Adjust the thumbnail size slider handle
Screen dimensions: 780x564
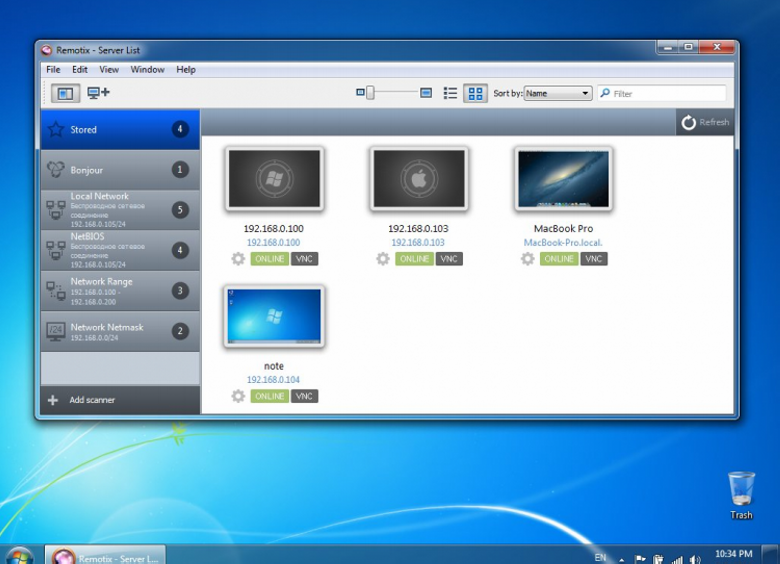370,93
